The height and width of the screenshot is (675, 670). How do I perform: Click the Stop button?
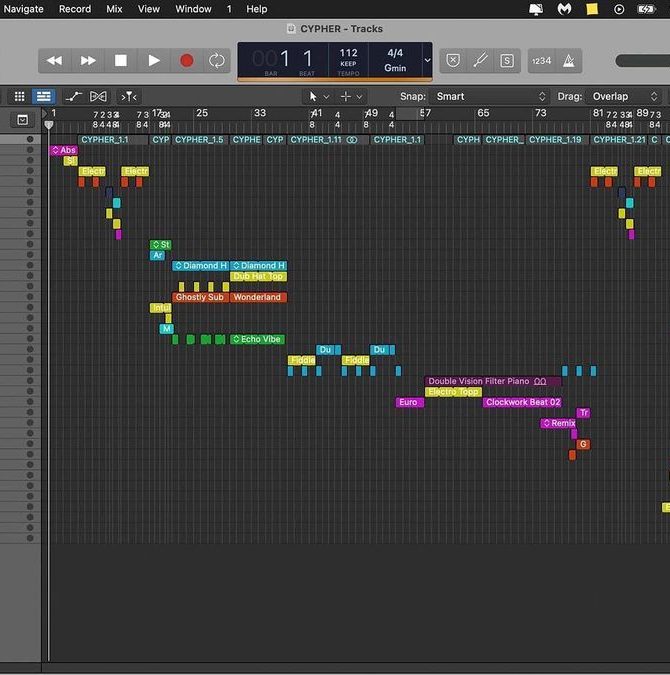point(121,61)
